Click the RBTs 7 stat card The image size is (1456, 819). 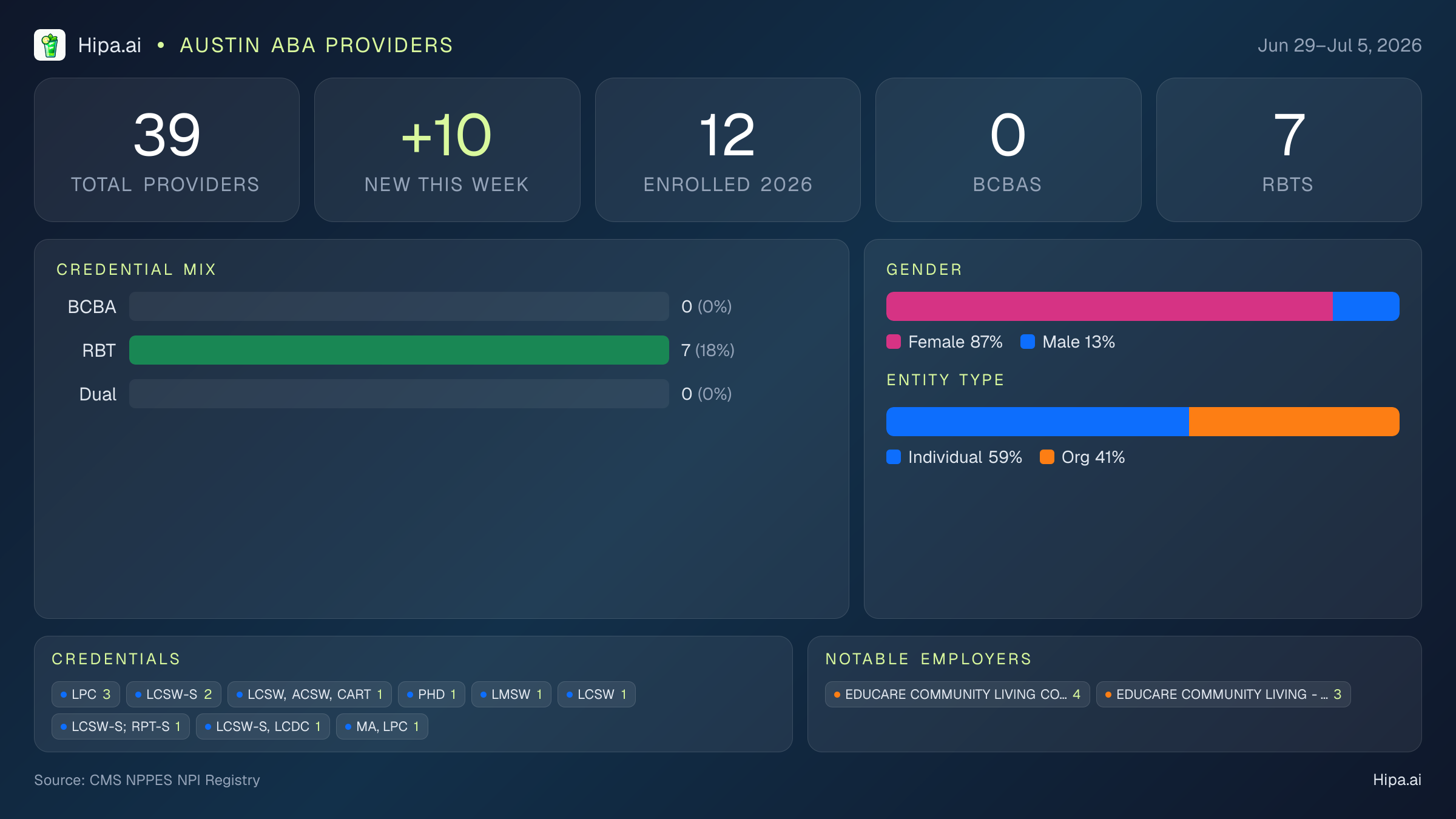1289,150
